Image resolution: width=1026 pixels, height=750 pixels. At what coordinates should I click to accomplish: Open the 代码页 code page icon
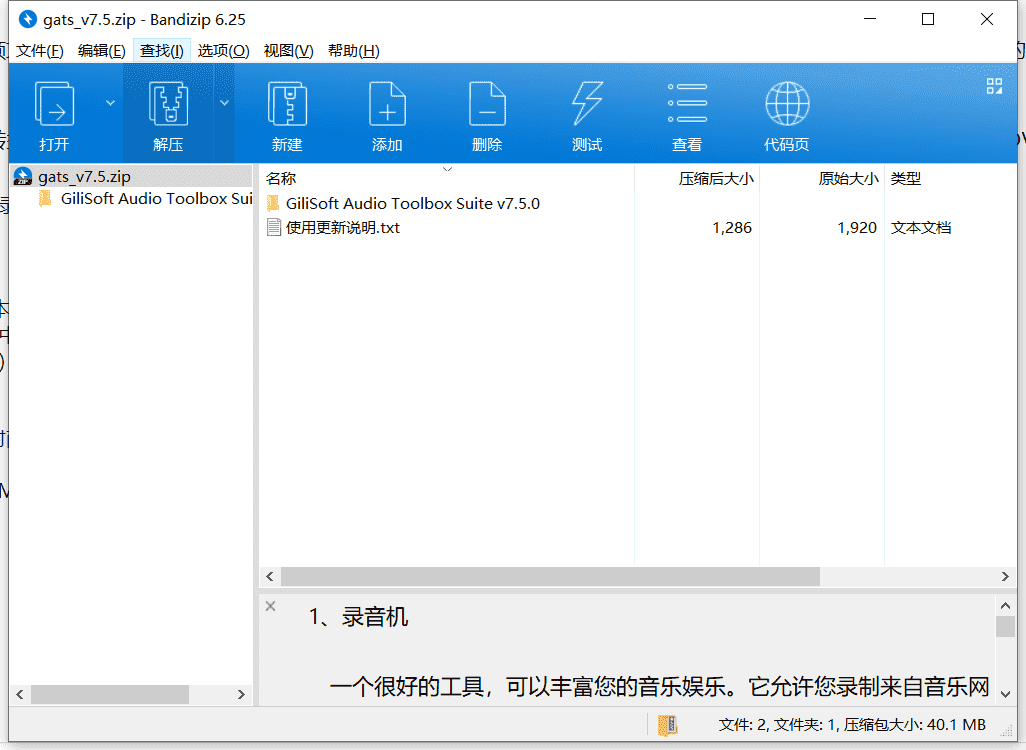click(787, 116)
